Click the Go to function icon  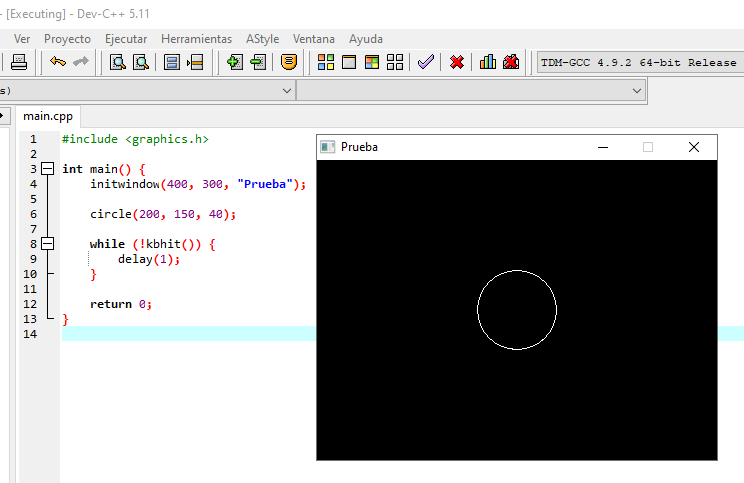(x=172, y=62)
